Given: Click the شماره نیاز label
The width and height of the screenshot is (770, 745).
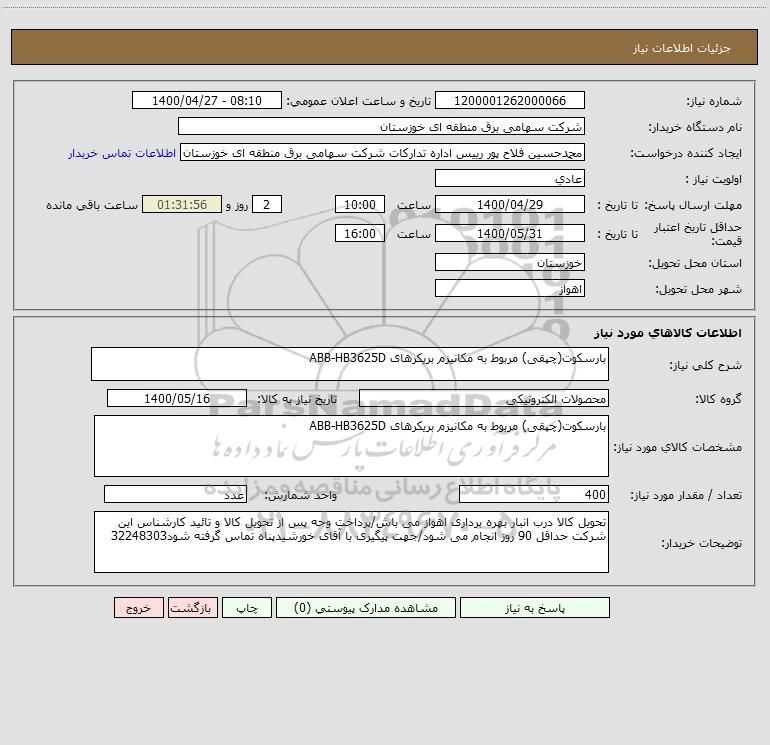Looking at the screenshot, I should 714,101.
